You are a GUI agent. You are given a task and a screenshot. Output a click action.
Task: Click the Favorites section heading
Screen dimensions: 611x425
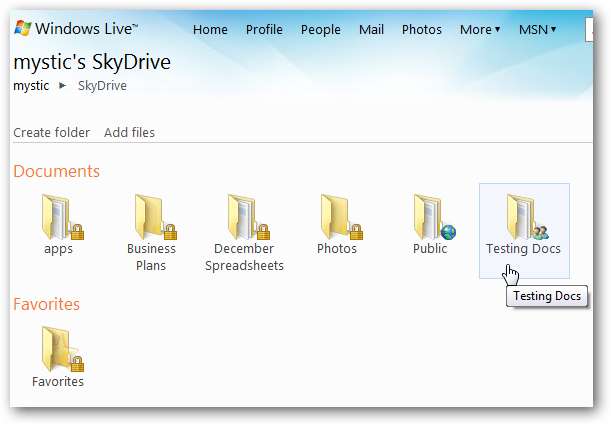tap(46, 304)
